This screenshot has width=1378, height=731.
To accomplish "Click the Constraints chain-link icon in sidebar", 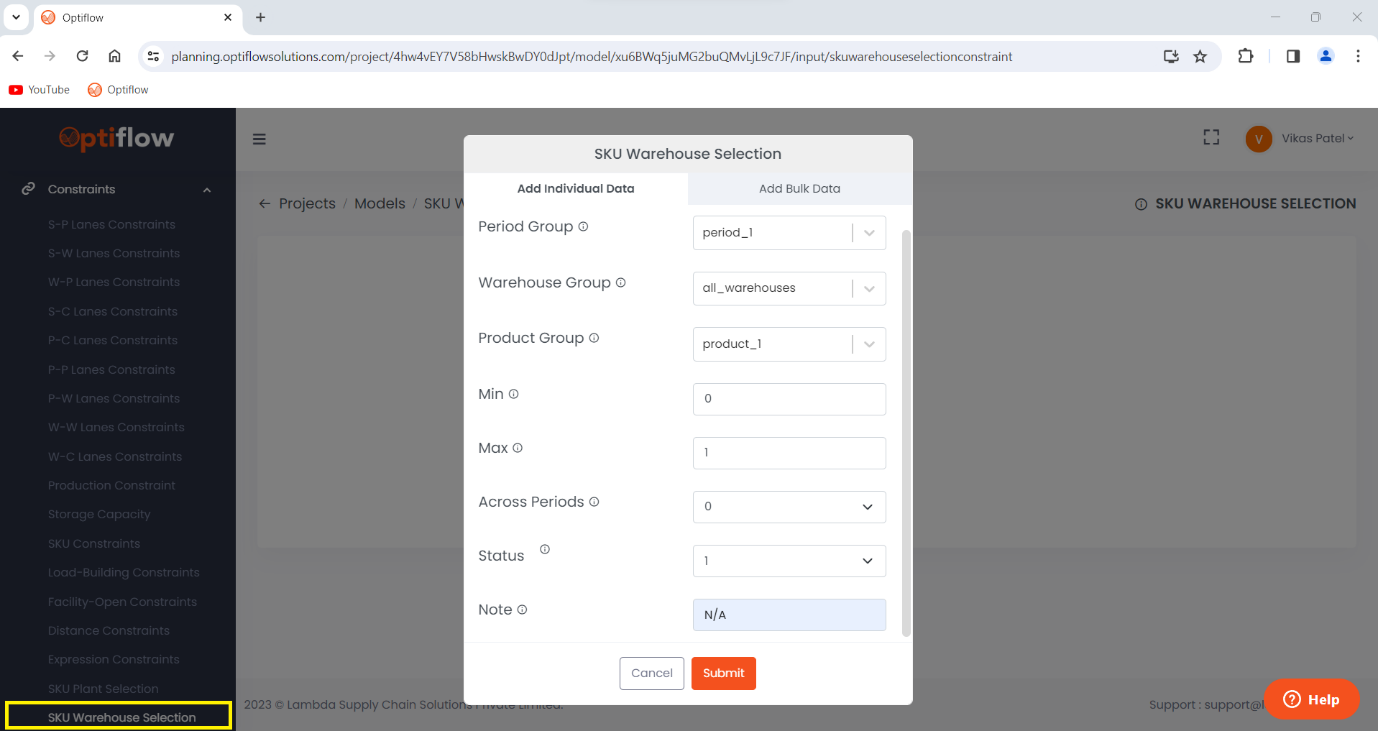I will [27, 188].
